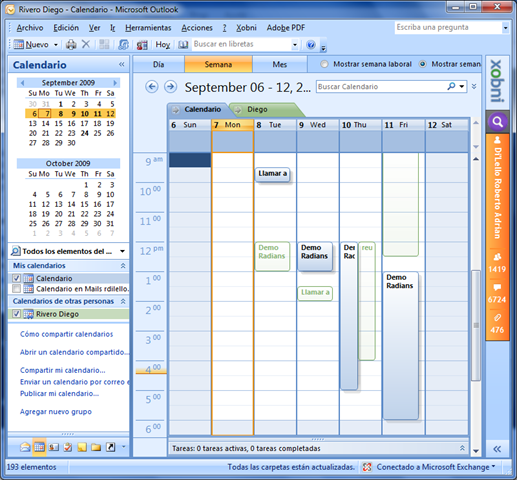The height and width of the screenshot is (480, 517).
Task: Click the Calendar navigation button icon
Action: coord(39,447)
